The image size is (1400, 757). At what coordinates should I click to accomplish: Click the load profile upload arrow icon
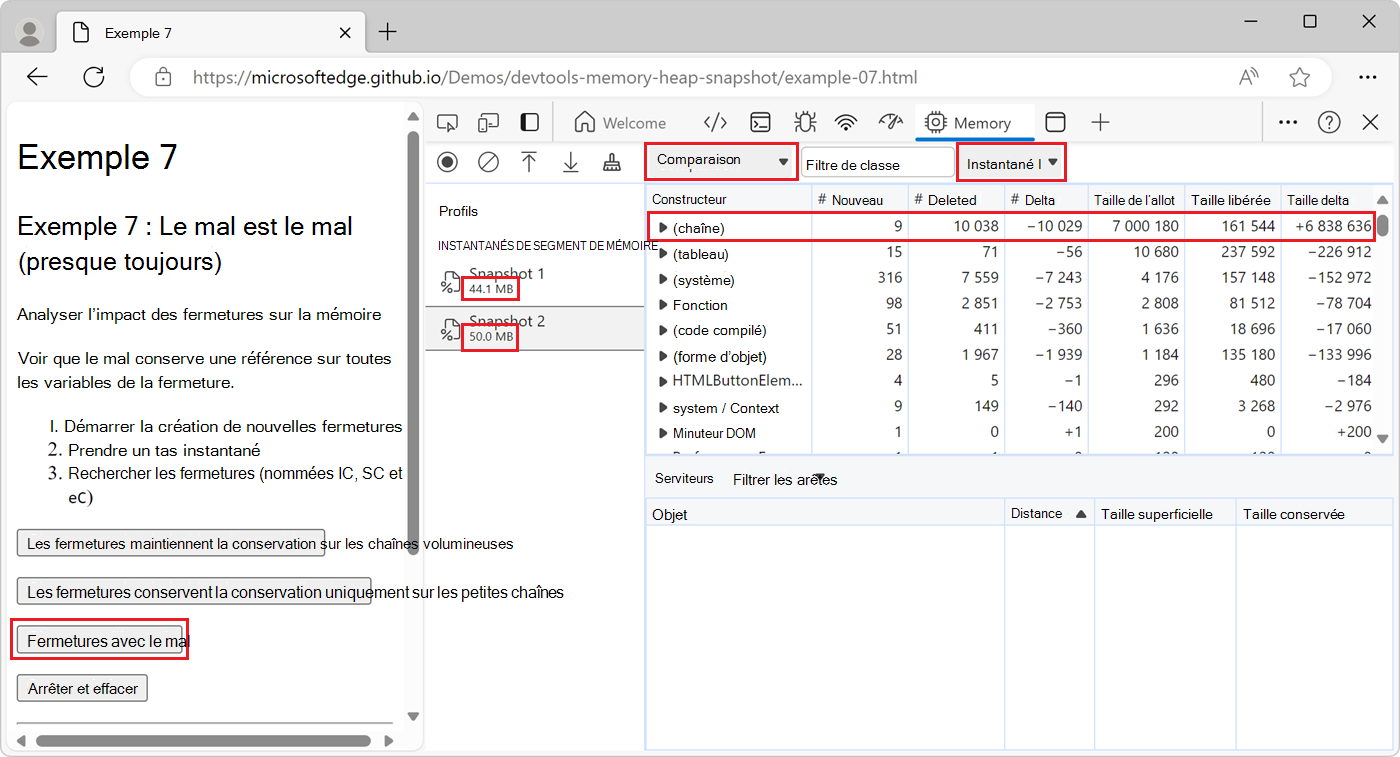click(529, 162)
